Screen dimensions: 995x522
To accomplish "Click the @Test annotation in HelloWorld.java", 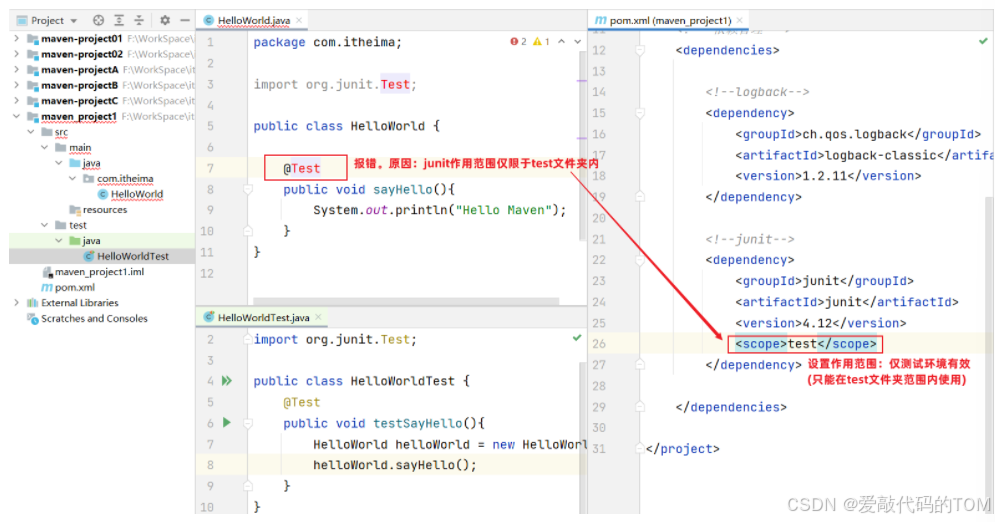I will pos(301,168).
